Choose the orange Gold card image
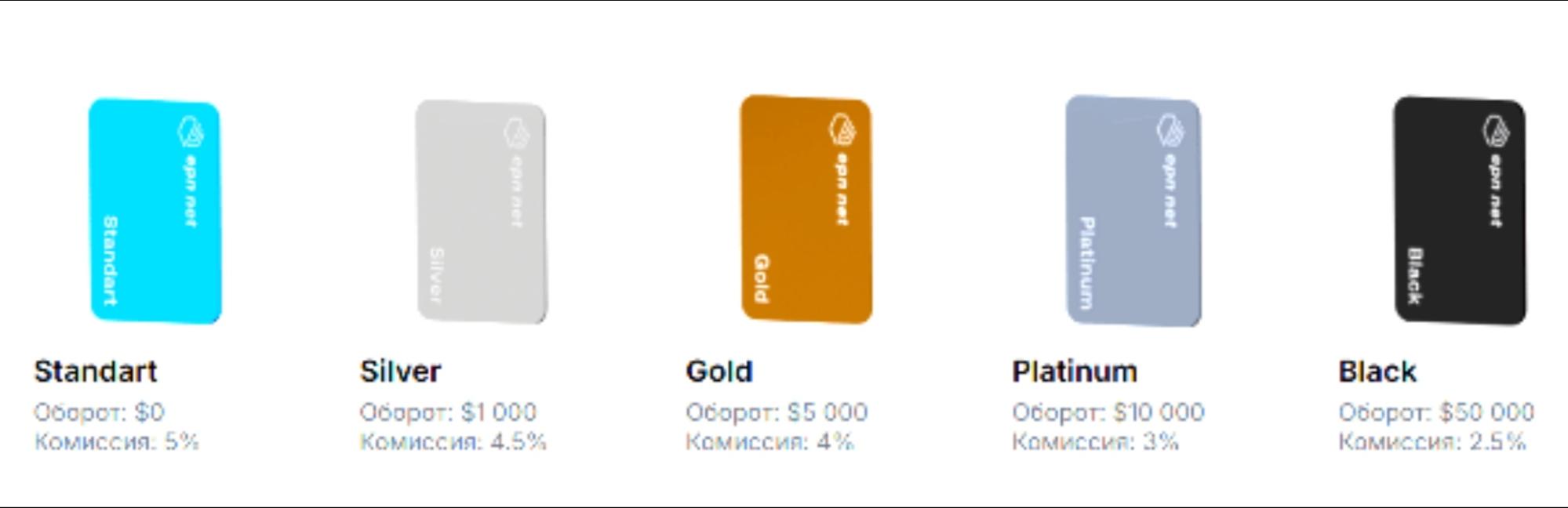Image resolution: width=1568 pixels, height=508 pixels. (806, 209)
